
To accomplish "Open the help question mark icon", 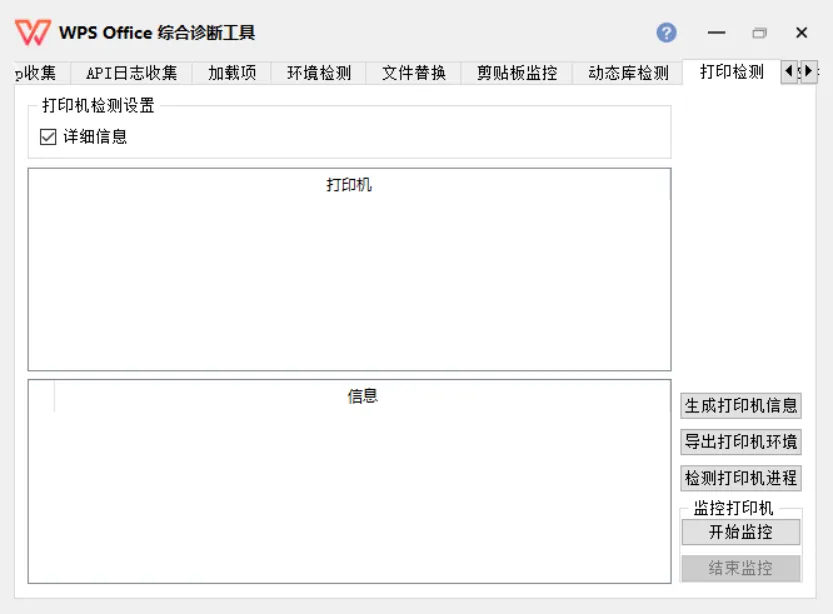I will 666,33.
